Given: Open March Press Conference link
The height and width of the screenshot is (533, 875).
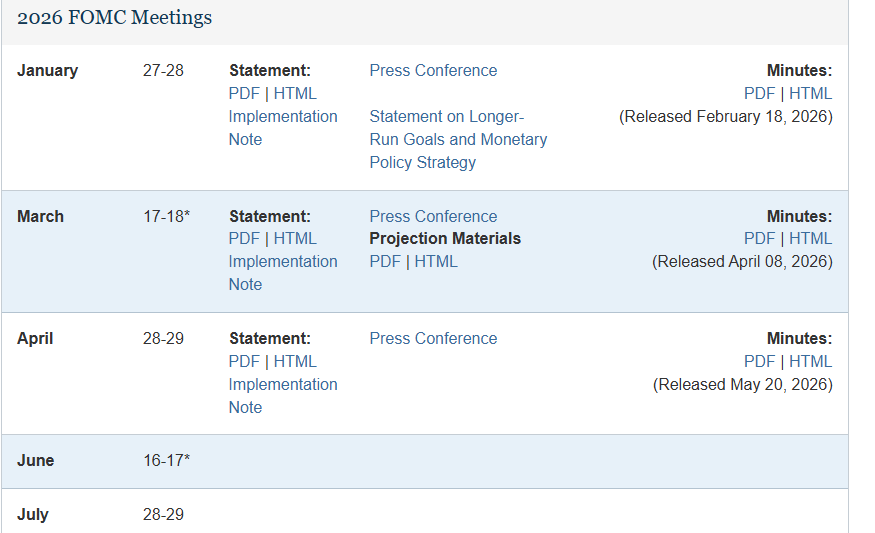Looking at the screenshot, I should click(433, 216).
